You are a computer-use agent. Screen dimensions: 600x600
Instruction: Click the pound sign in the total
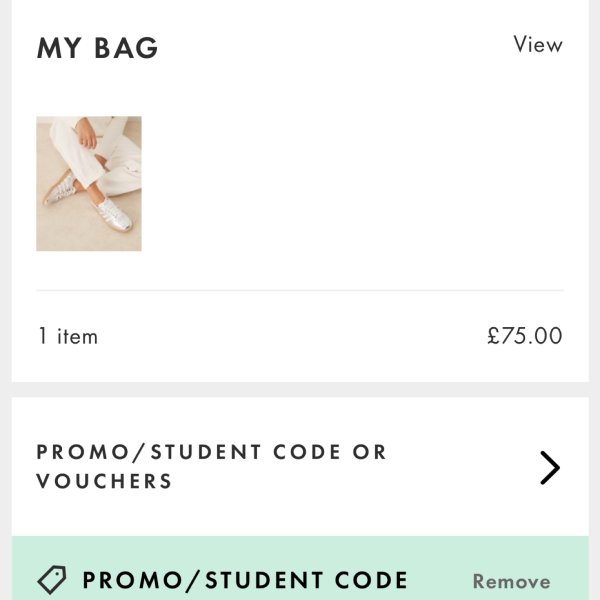pyautogui.click(x=493, y=336)
